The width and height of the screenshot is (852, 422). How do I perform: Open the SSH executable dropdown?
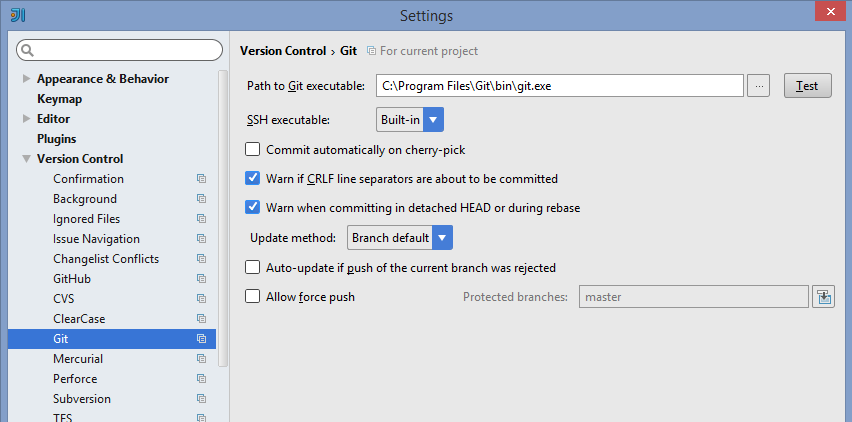tap(410, 119)
